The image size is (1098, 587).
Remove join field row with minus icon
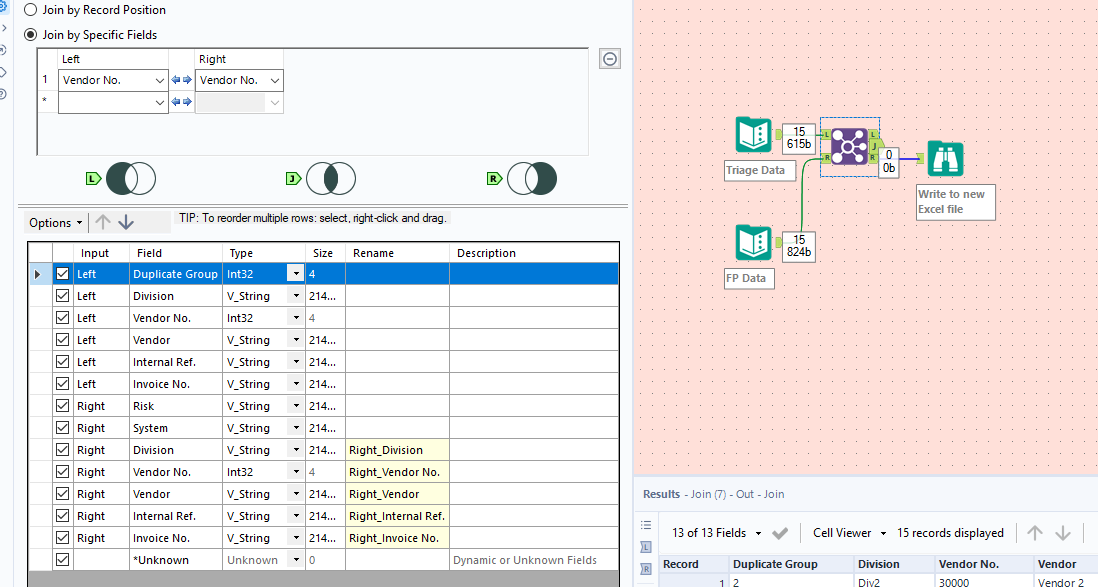(610, 59)
